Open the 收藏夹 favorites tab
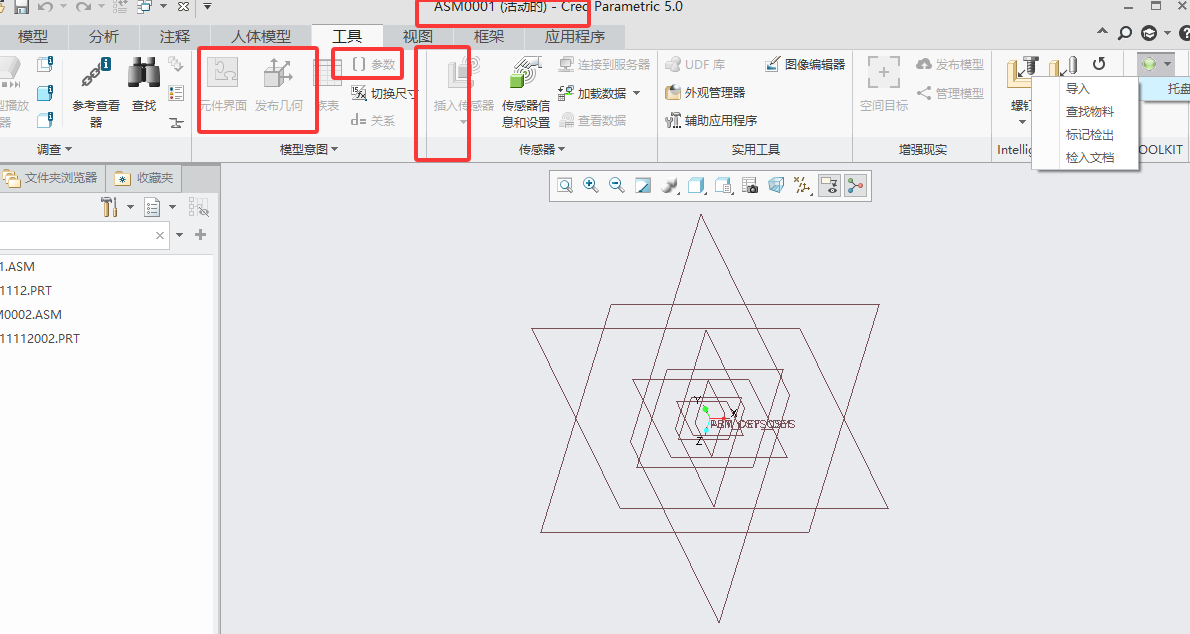This screenshot has width=1190, height=634. [144, 178]
